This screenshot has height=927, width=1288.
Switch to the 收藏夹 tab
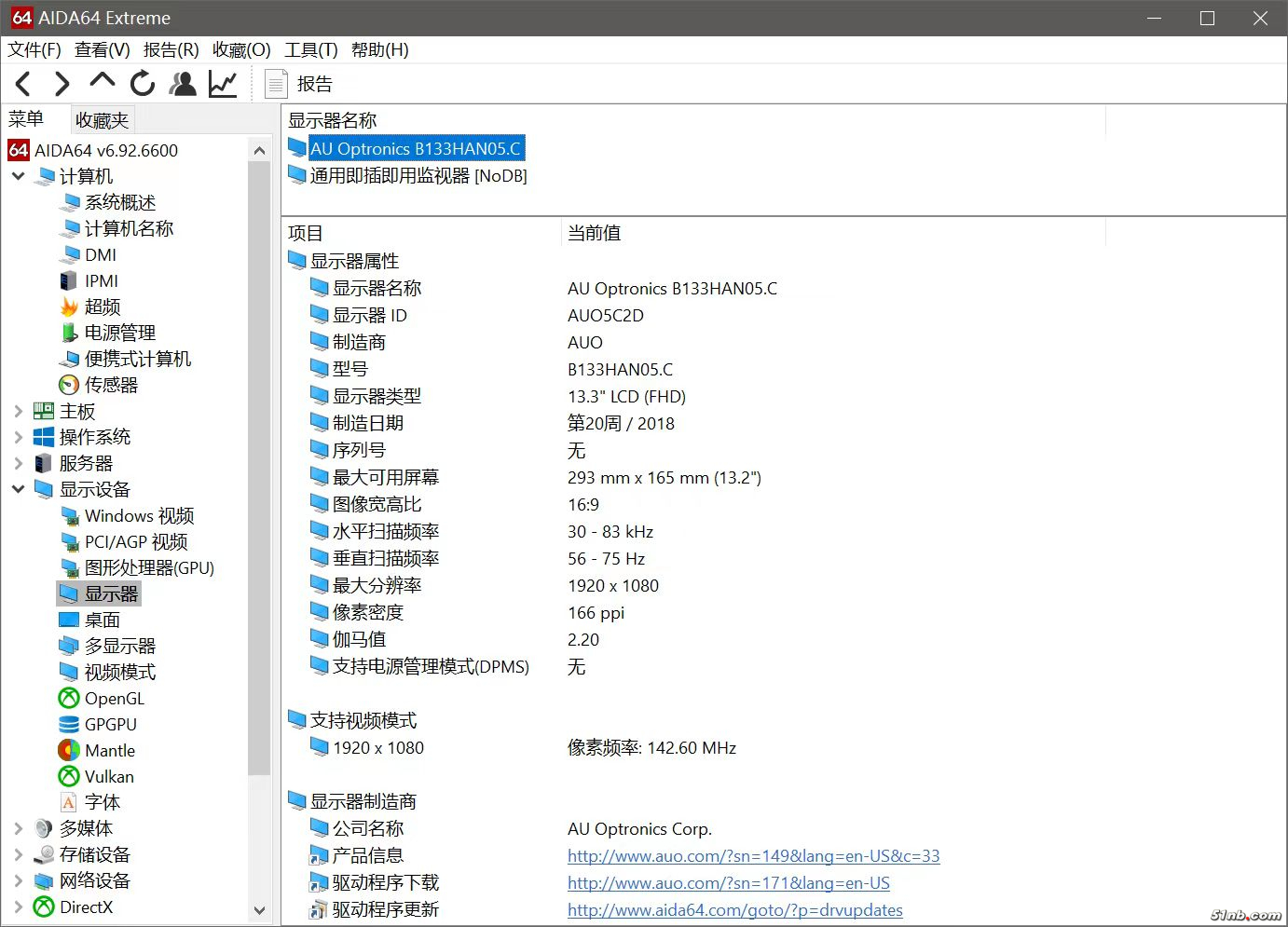103,120
